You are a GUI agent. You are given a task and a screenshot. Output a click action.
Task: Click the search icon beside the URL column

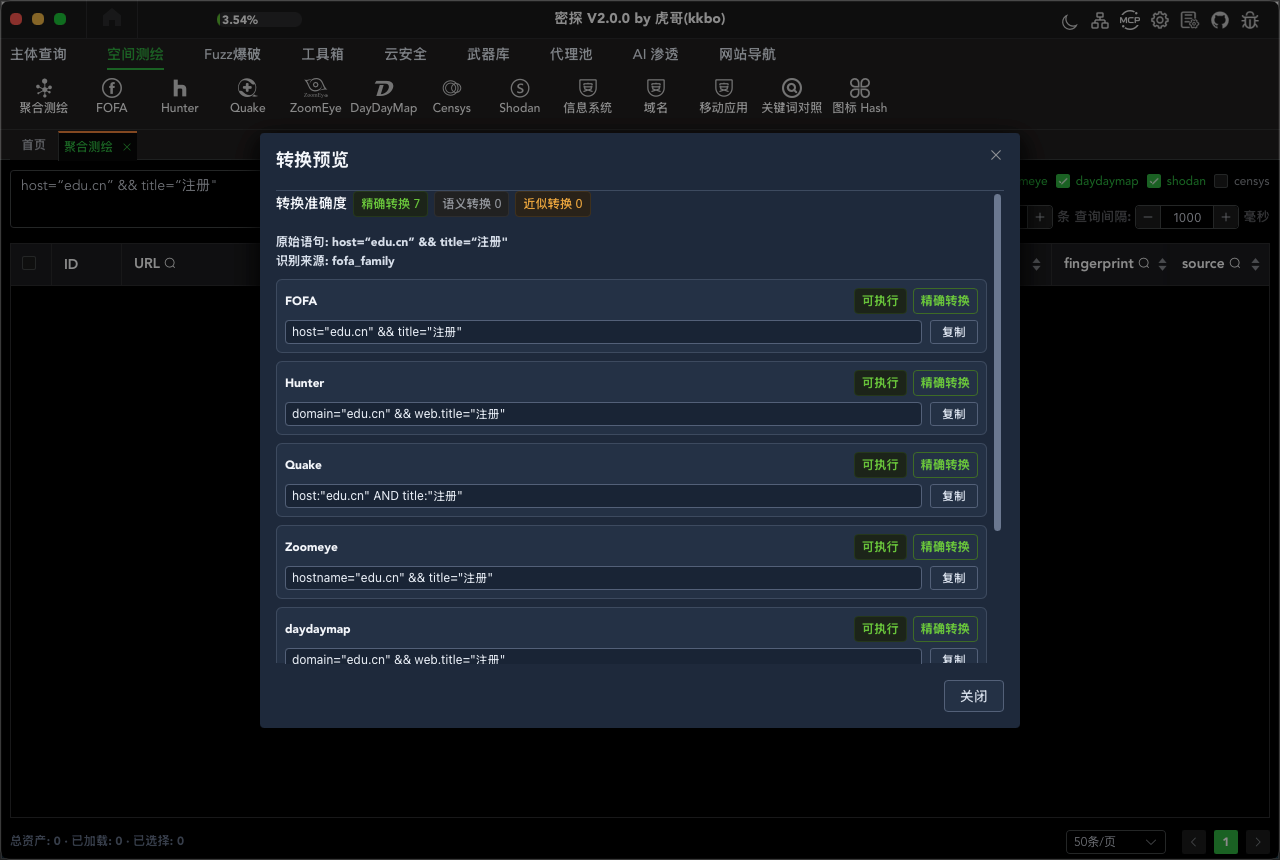tap(170, 264)
